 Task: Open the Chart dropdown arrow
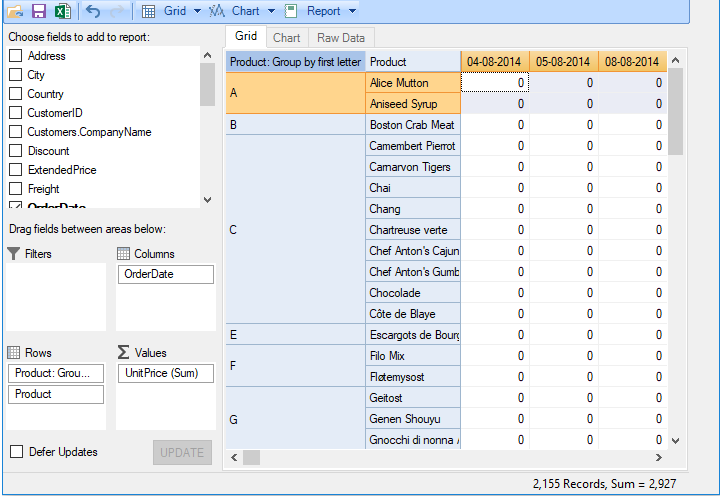tap(269, 12)
